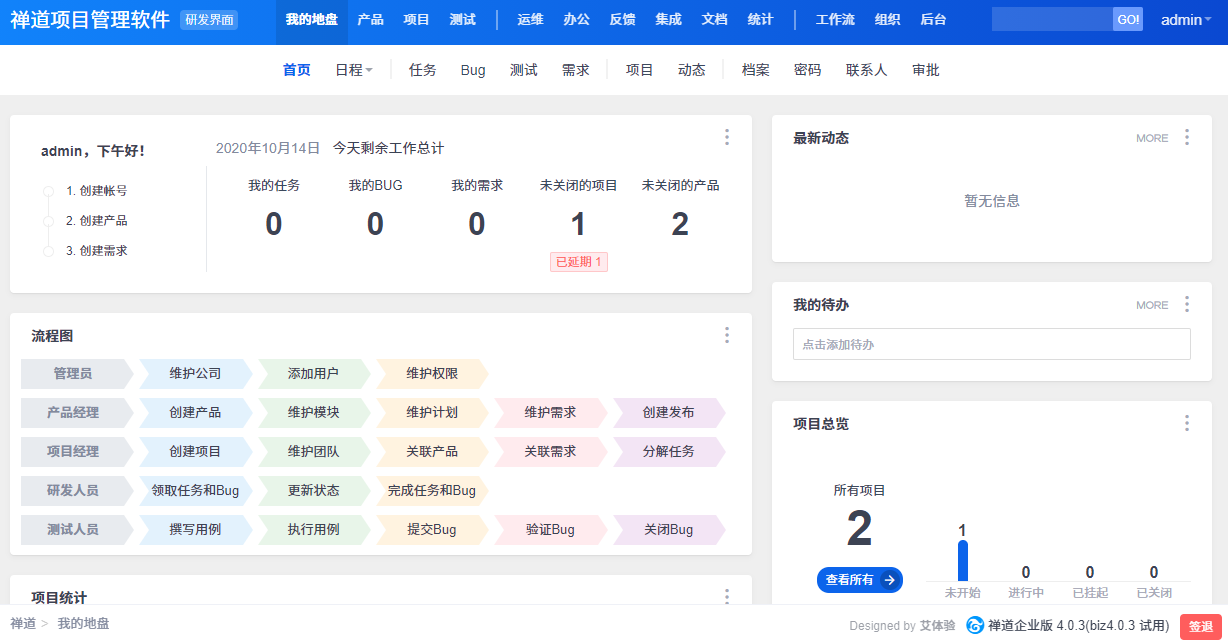1228x643 pixels.
Task: Open the 集成 main menu
Action: [x=669, y=19]
